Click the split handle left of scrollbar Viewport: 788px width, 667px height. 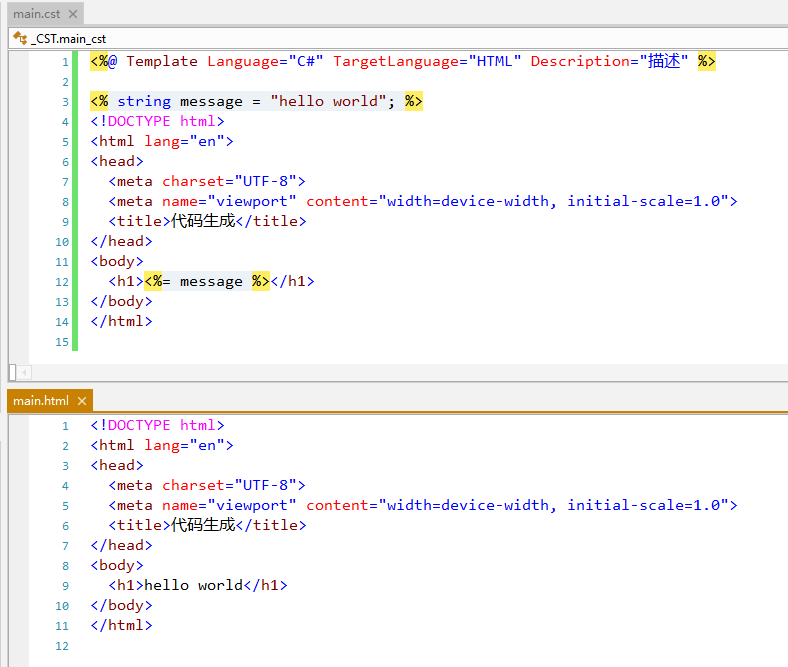point(13,372)
